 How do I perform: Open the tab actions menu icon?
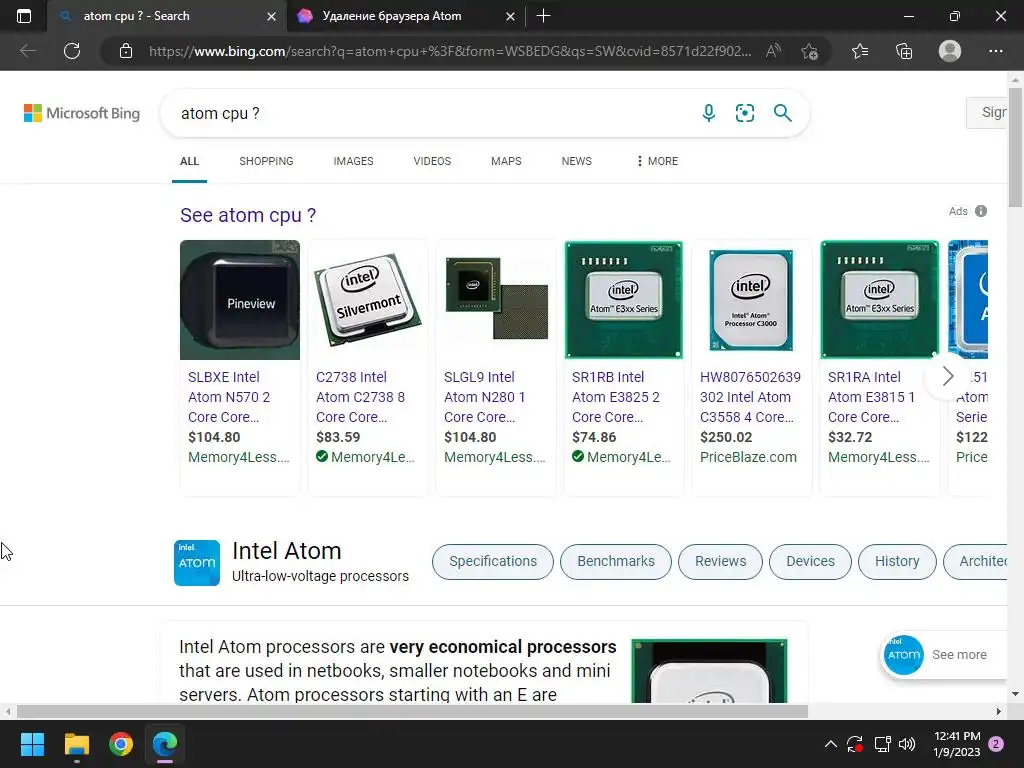[x=24, y=16]
